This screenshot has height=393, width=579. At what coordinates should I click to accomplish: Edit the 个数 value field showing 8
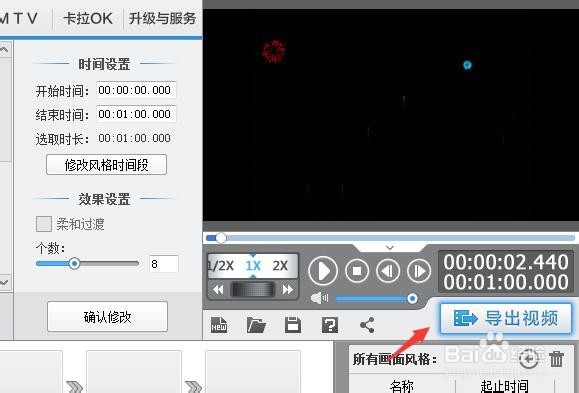tap(164, 264)
